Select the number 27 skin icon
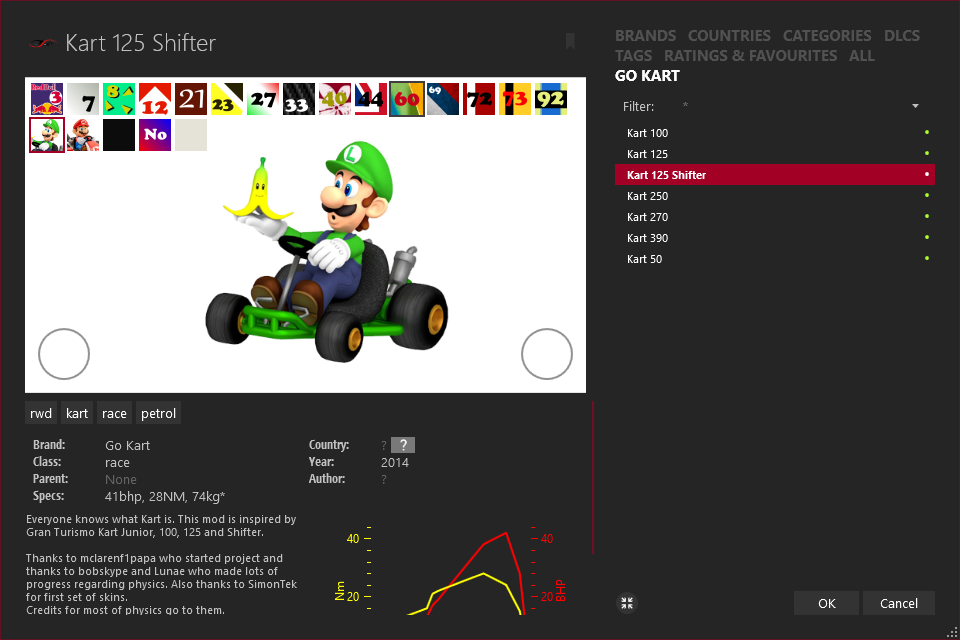This screenshot has width=960, height=640. 263,99
